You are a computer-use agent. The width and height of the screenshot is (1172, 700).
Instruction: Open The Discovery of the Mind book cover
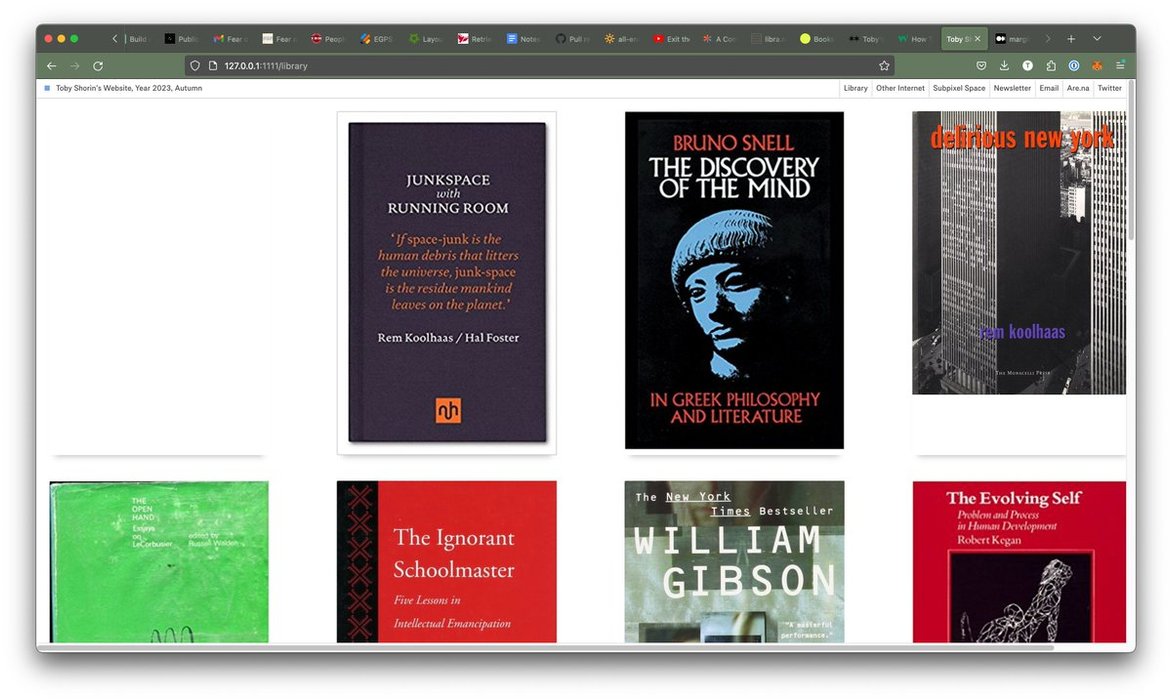pos(734,280)
